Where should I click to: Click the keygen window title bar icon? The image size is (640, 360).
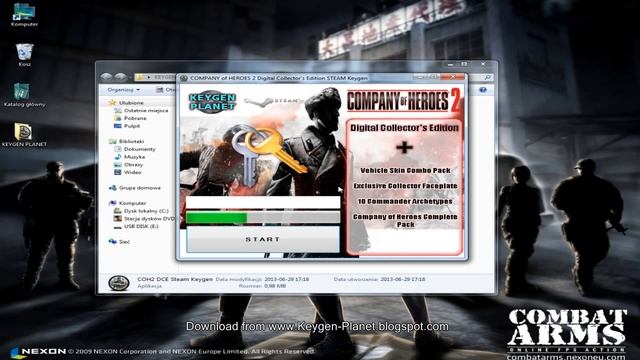pyautogui.click(x=184, y=78)
